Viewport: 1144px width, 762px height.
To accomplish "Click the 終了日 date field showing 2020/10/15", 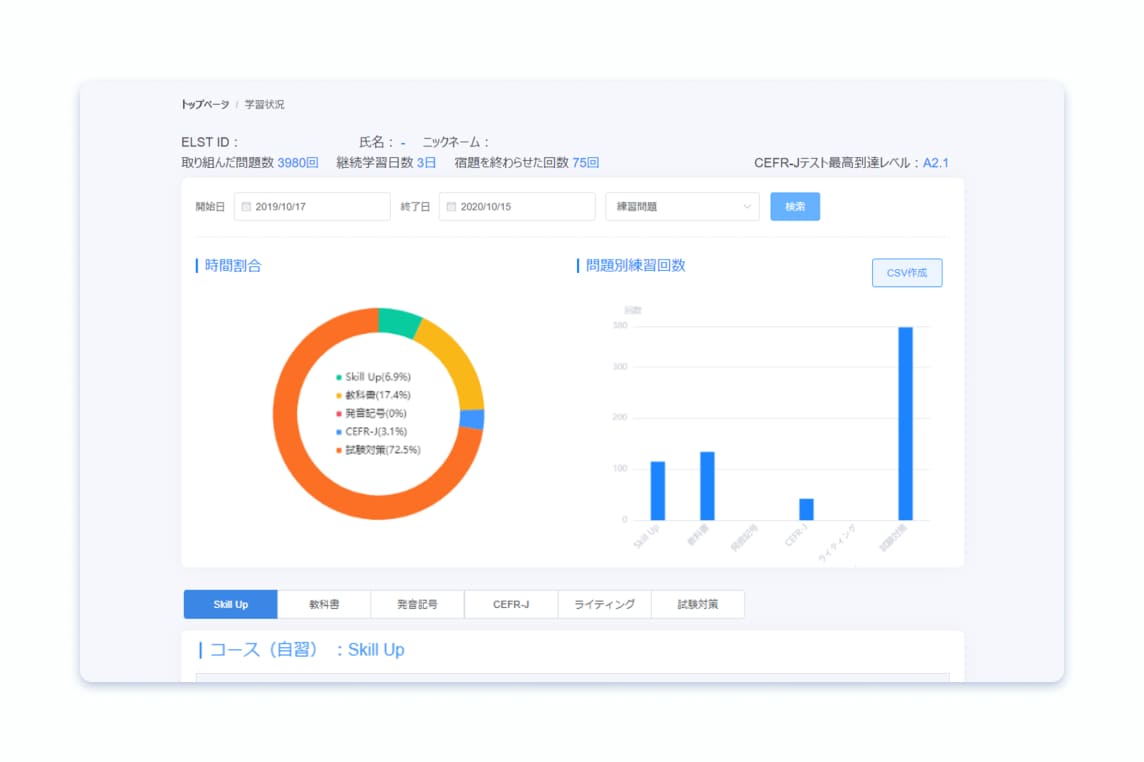I will tap(516, 207).
